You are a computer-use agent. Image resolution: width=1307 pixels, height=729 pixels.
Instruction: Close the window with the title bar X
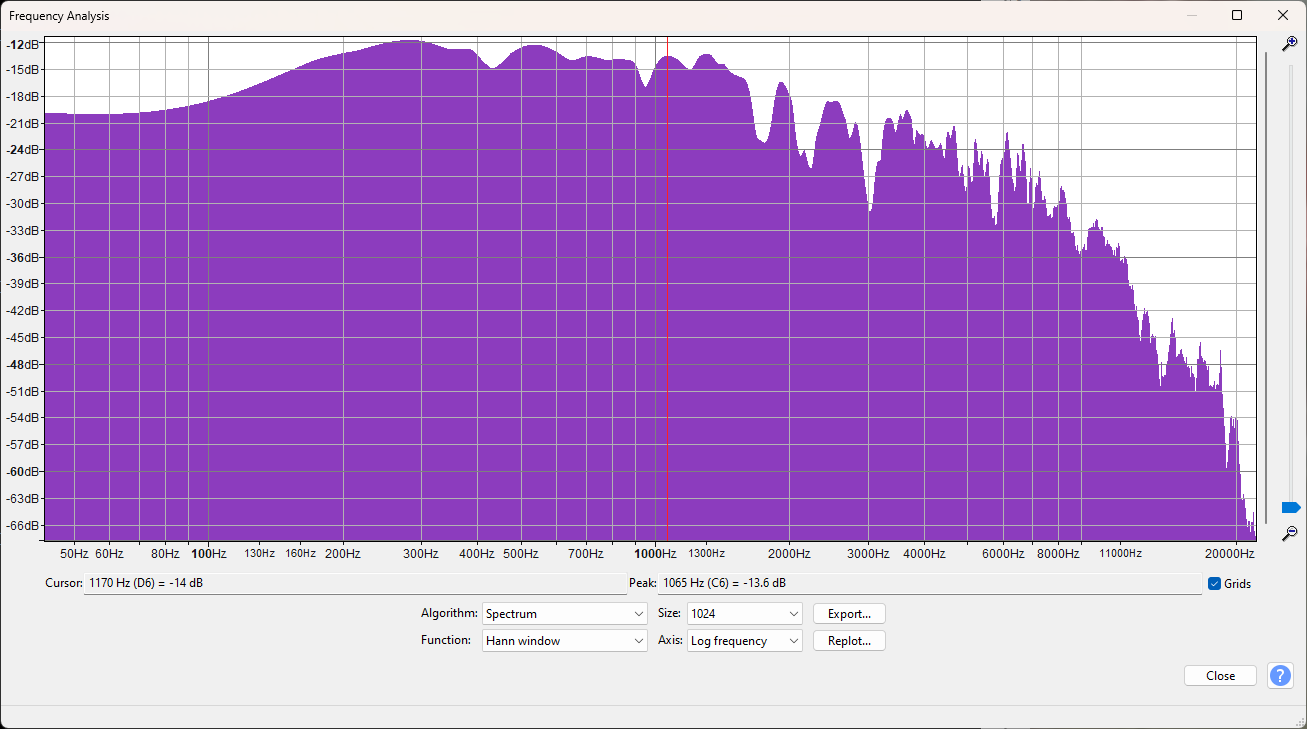tap(1283, 15)
